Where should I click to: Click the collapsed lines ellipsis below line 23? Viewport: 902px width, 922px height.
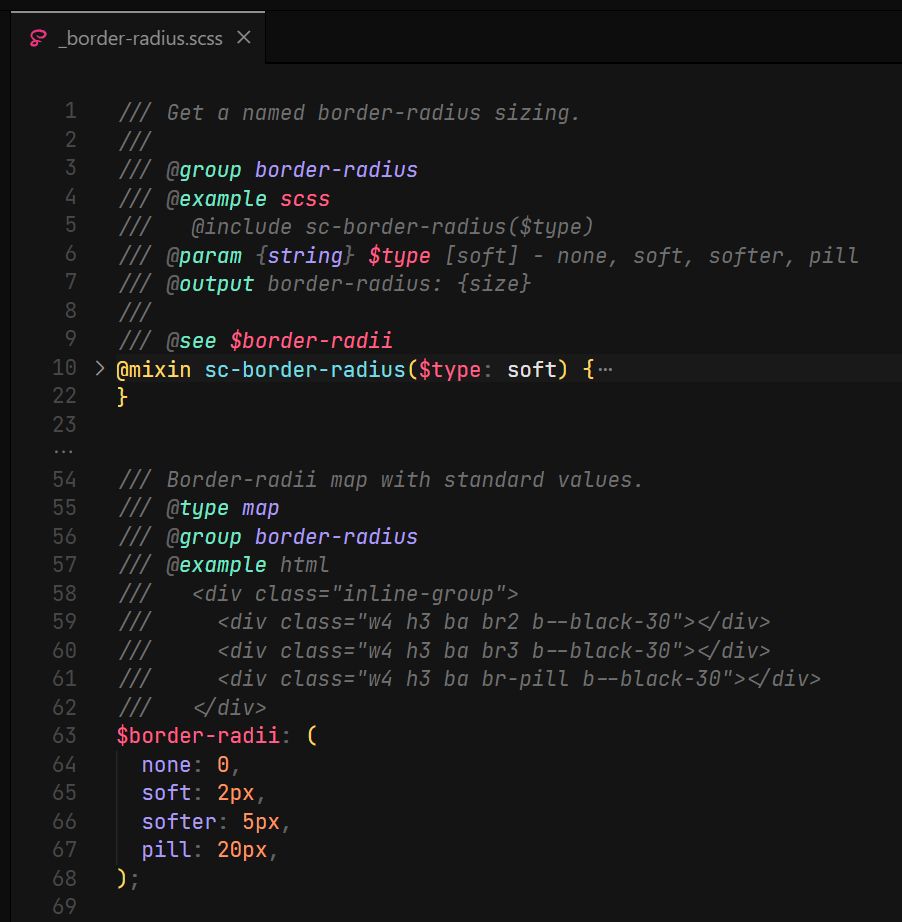point(63,452)
